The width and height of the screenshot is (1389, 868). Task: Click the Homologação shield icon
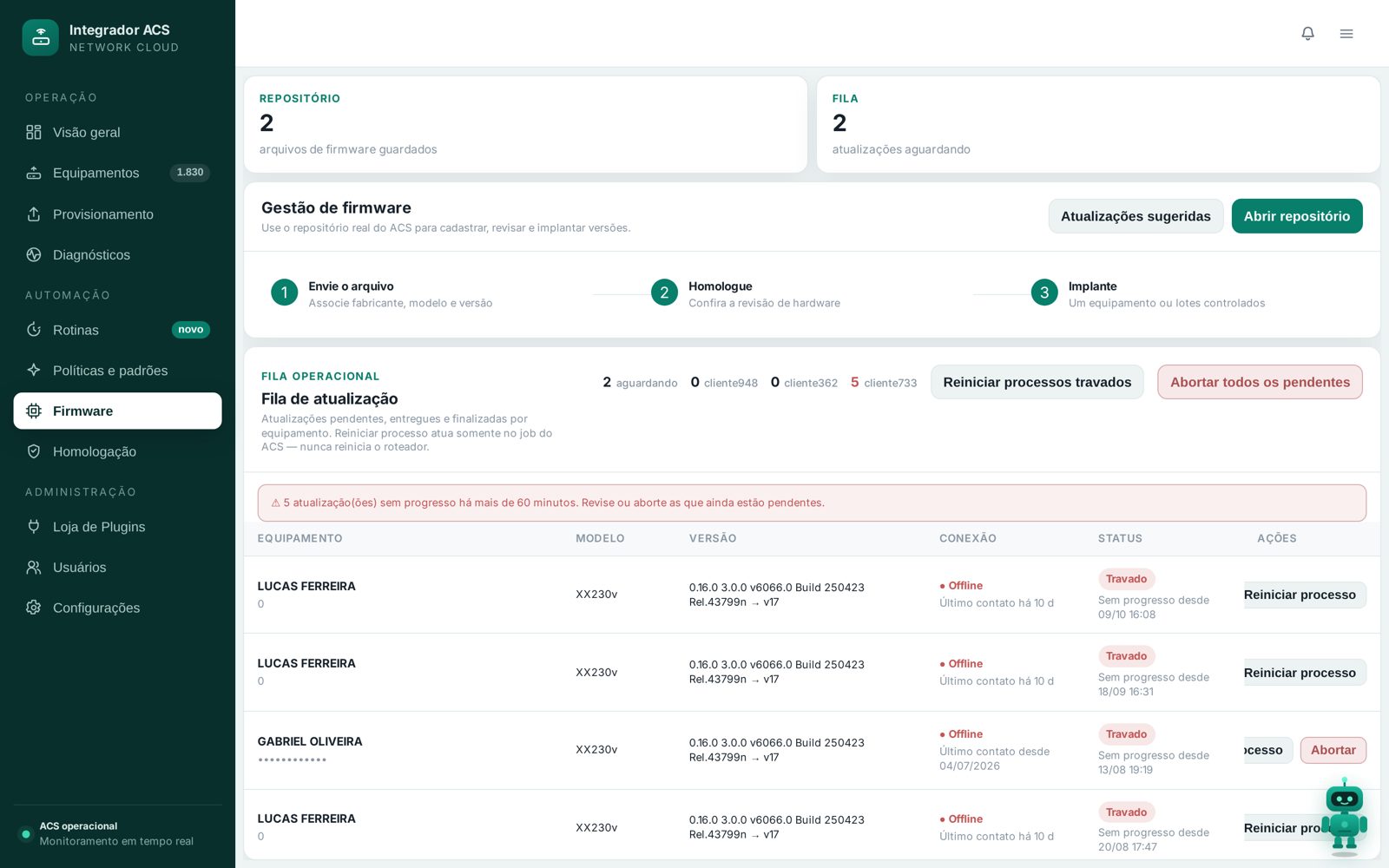(34, 451)
